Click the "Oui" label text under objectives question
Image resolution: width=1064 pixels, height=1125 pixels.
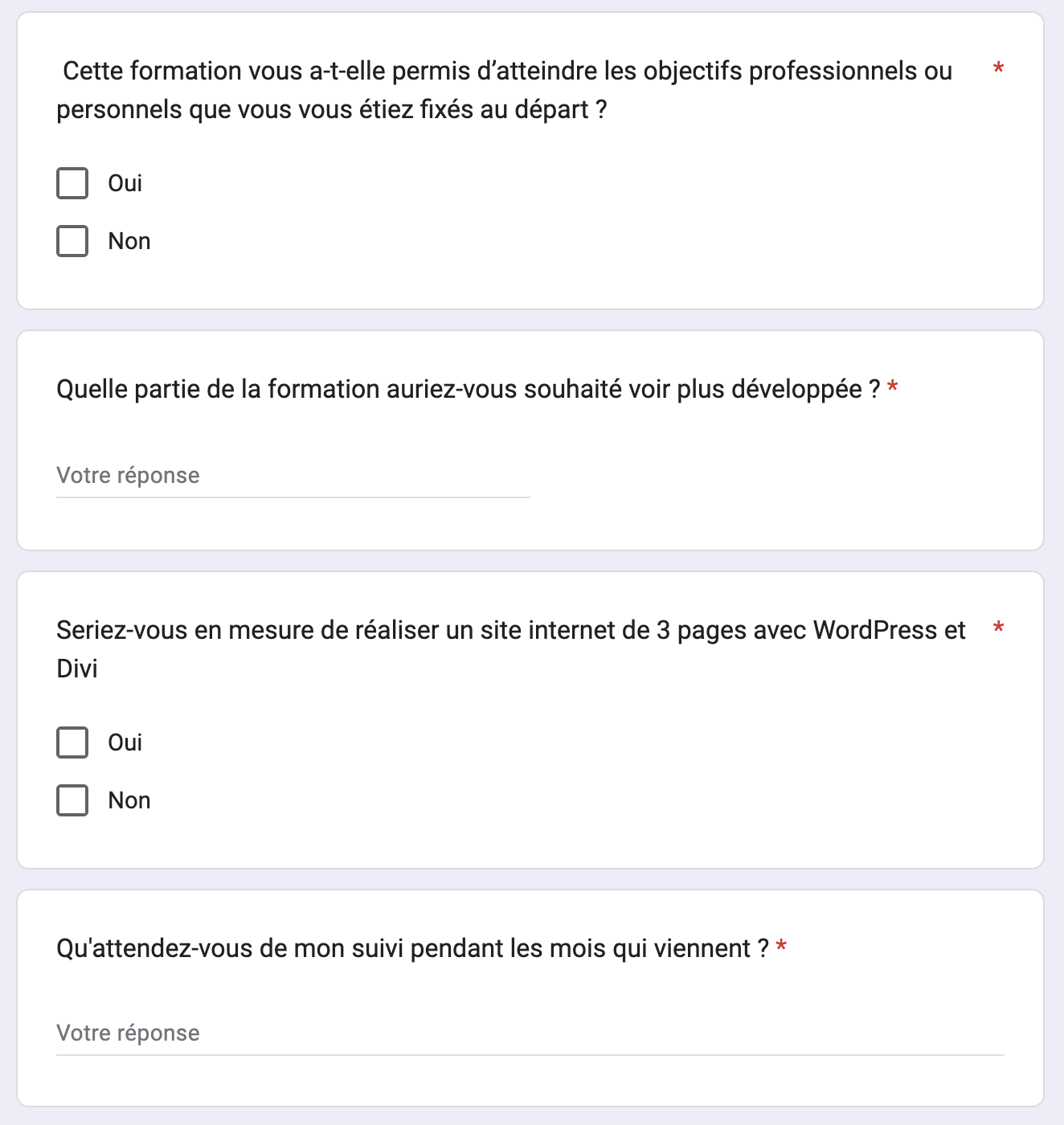pos(125,183)
